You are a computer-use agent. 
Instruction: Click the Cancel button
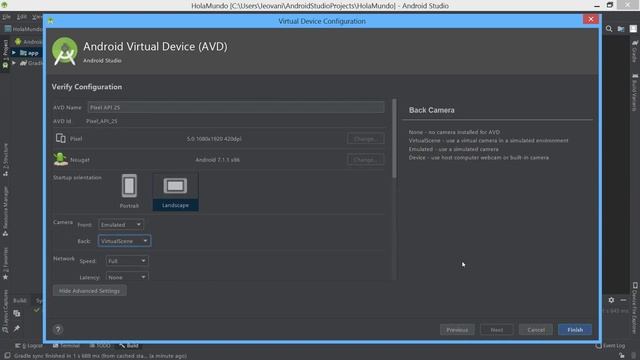click(536, 329)
